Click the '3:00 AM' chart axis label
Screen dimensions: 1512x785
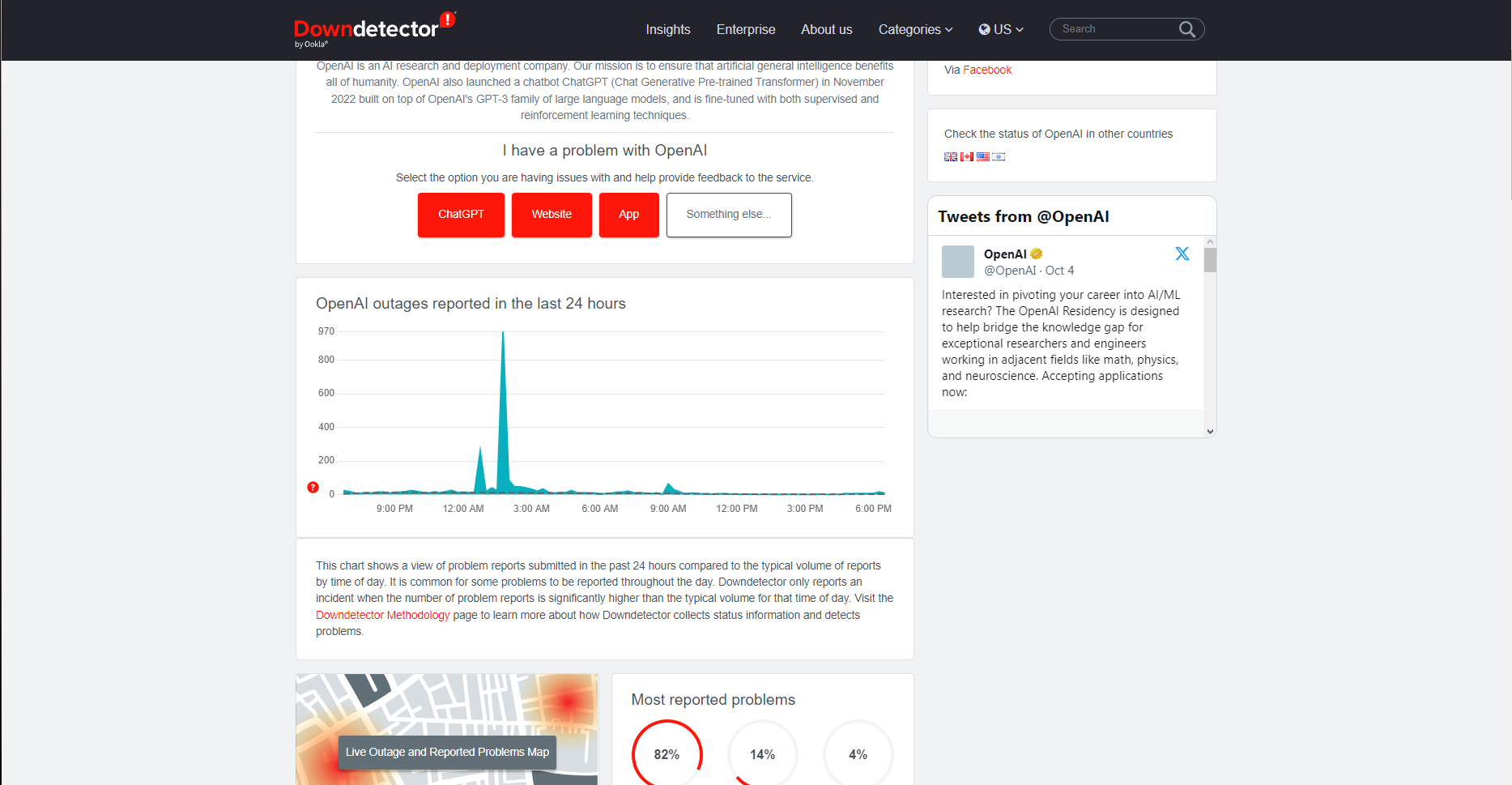(531, 509)
